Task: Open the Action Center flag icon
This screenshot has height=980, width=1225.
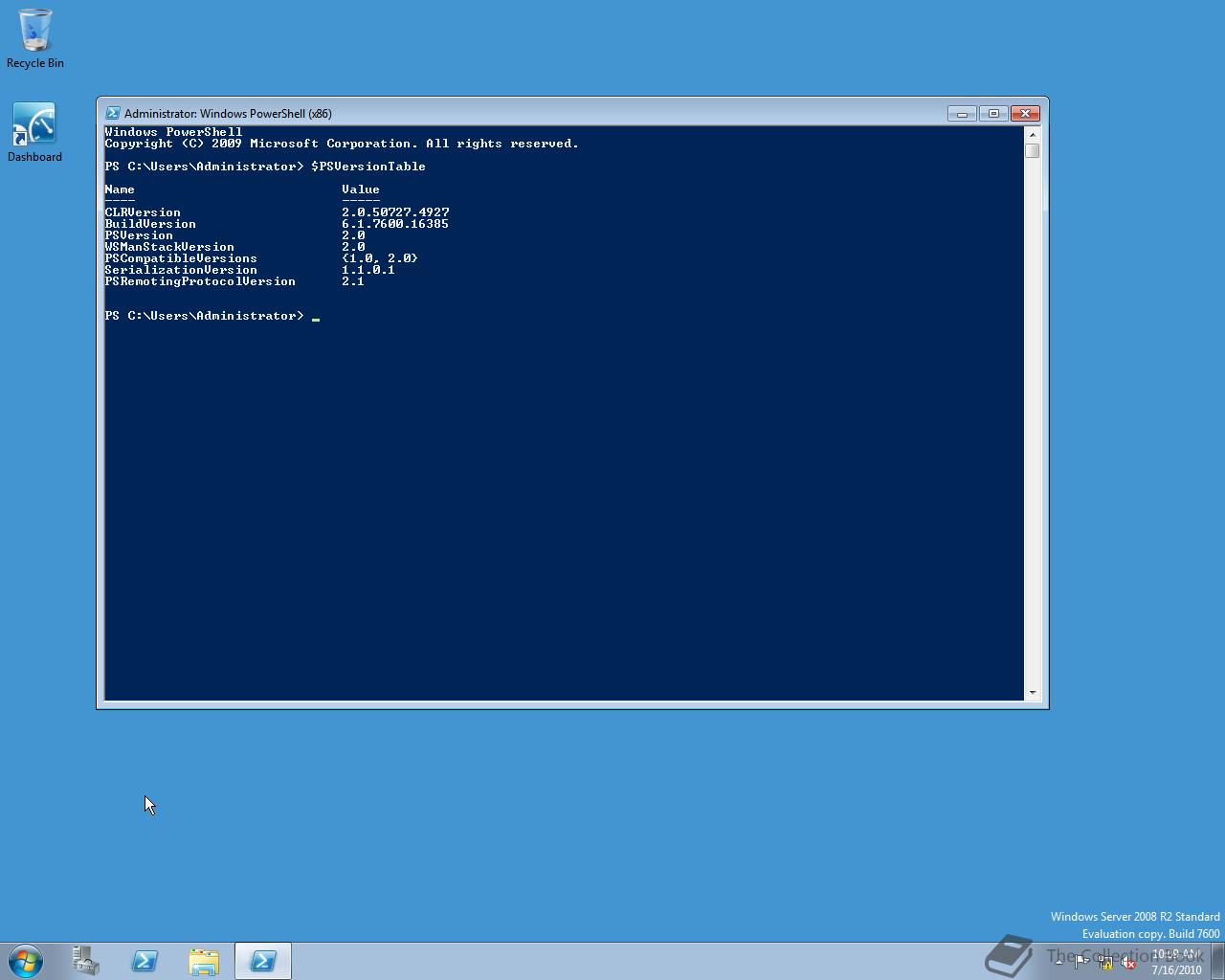Action: tap(1081, 962)
